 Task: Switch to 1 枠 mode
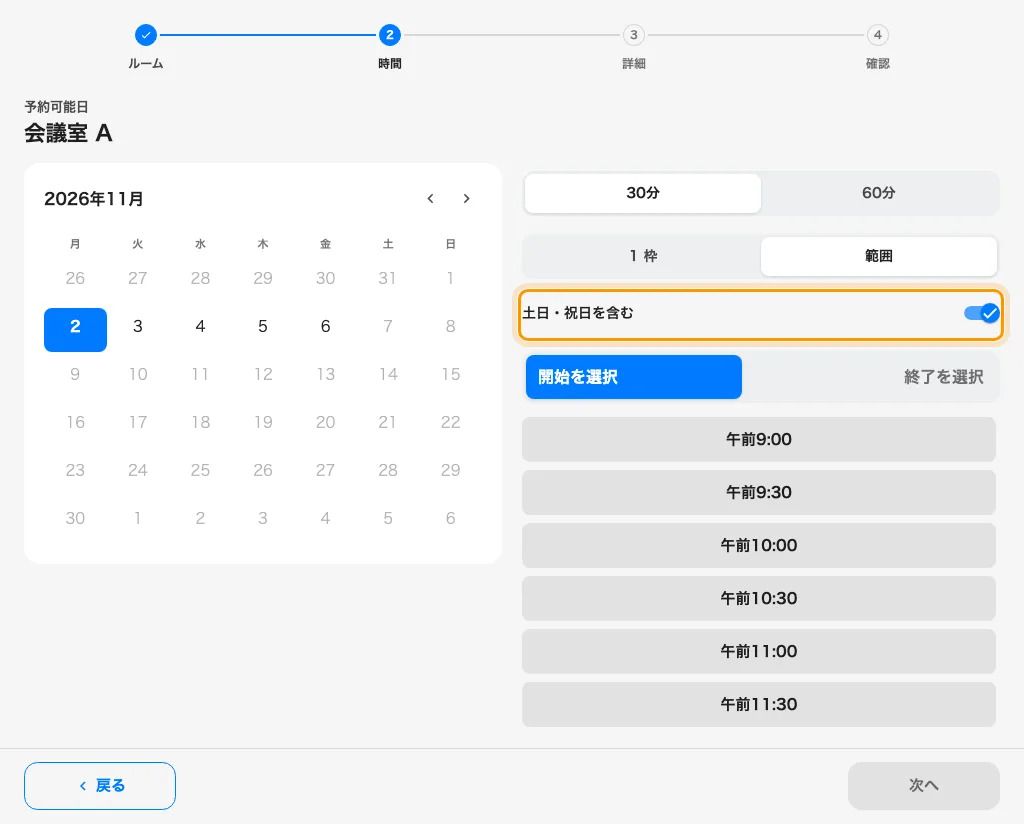coord(643,256)
